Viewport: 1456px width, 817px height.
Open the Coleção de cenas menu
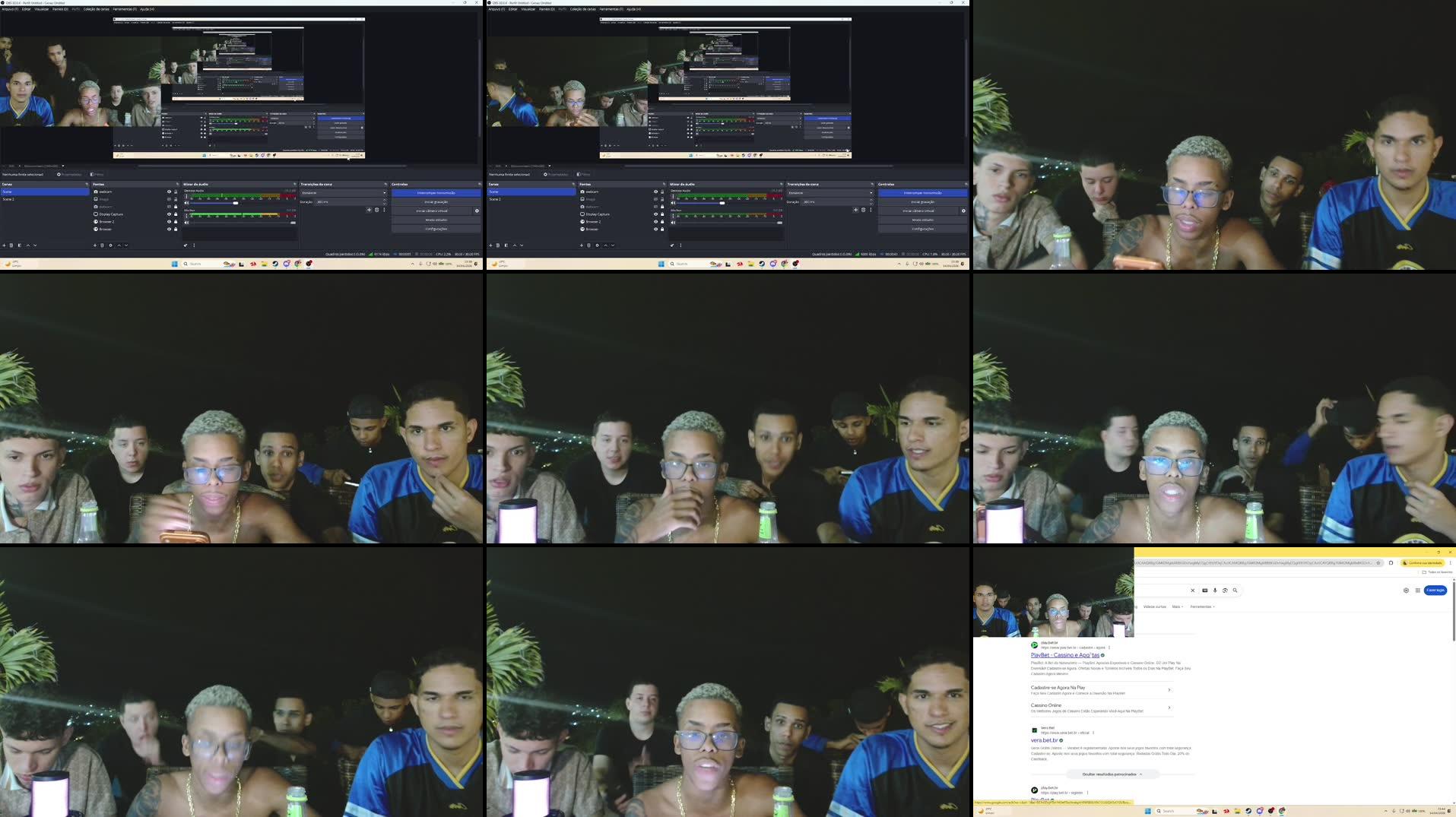click(97, 9)
